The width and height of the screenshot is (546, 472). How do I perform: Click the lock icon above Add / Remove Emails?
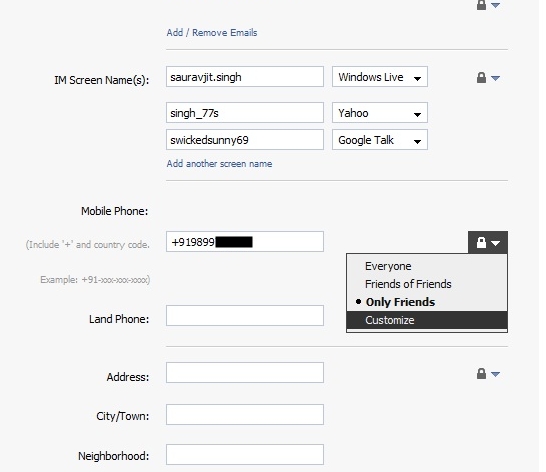(x=481, y=5)
